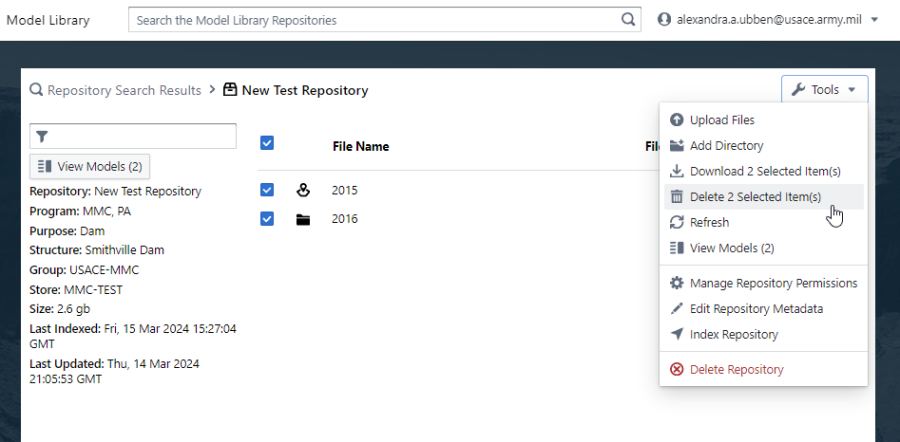Screen dimensions: 900x442
Task: Click the trash icon for Delete Selected Items
Action: click(677, 197)
